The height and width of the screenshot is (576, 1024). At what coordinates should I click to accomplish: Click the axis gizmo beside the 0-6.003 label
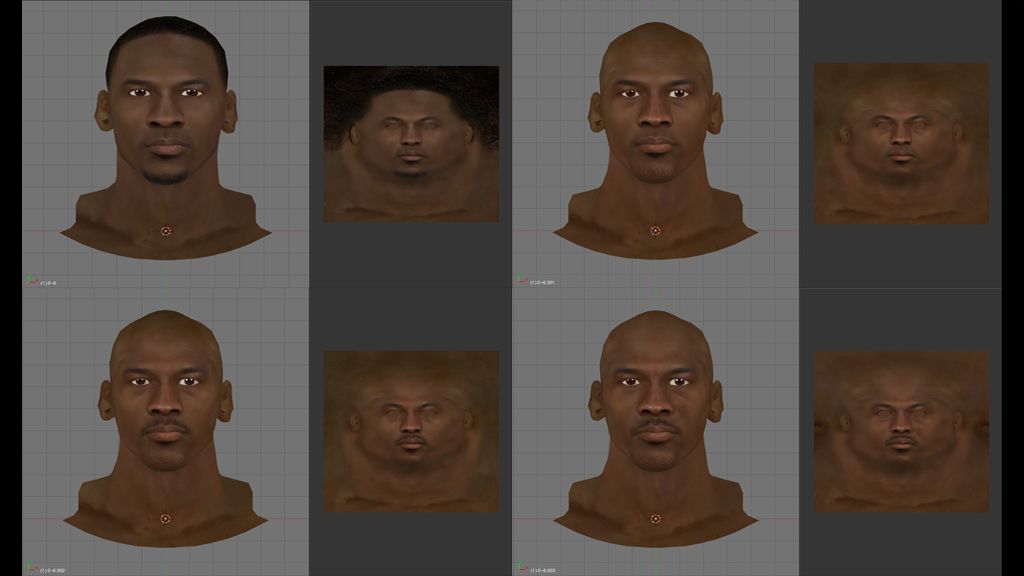(521, 569)
